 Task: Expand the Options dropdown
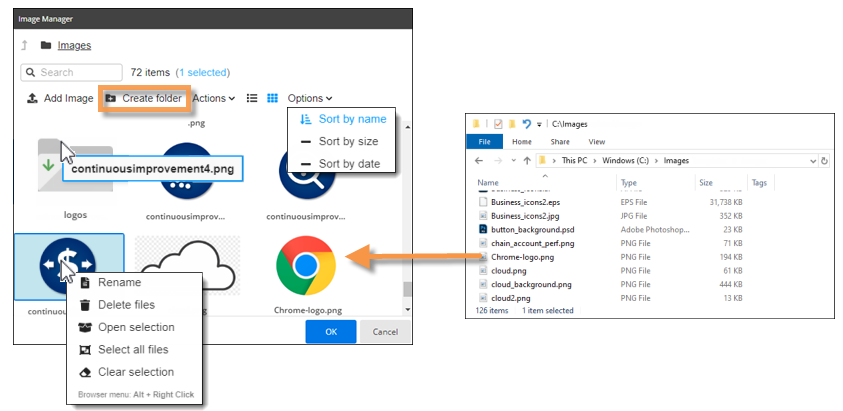pos(310,98)
